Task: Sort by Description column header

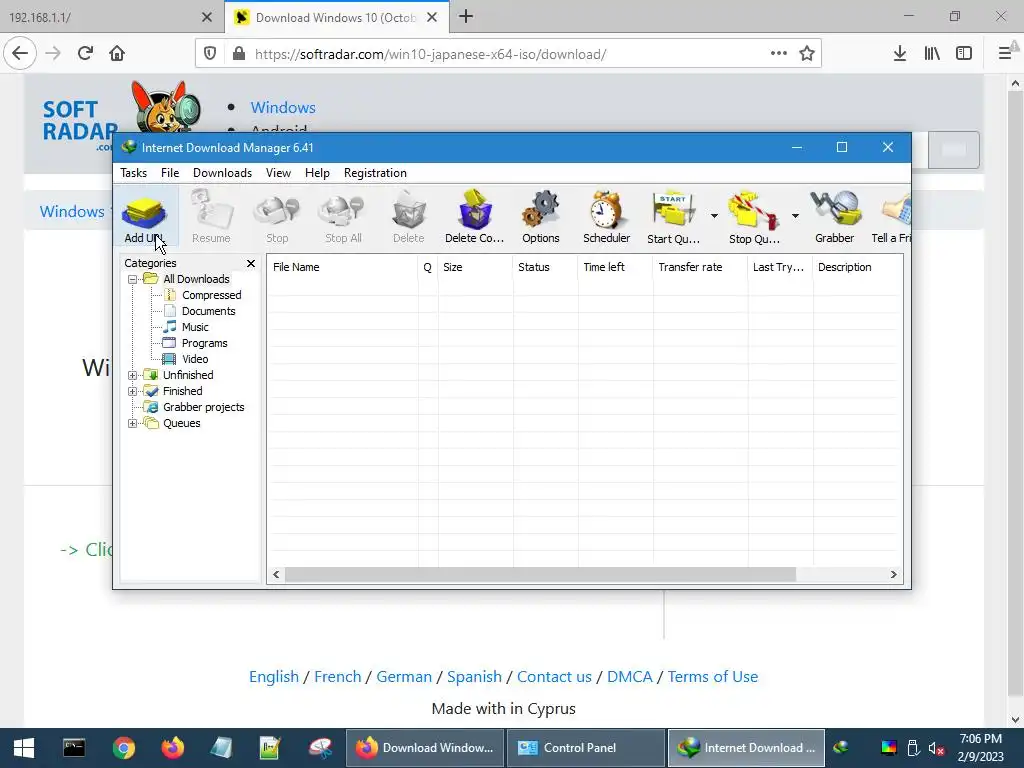Action: 857,267
